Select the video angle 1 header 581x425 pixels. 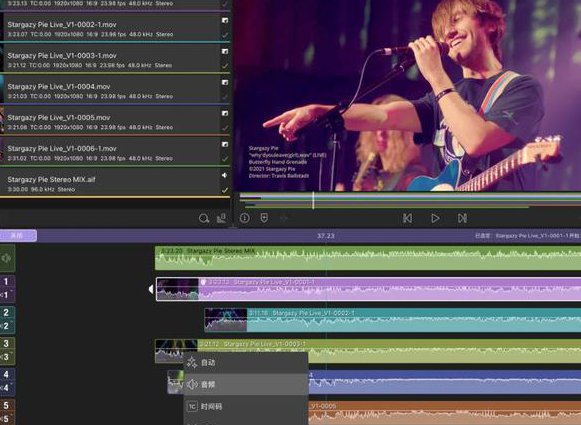pyautogui.click(x=7, y=282)
